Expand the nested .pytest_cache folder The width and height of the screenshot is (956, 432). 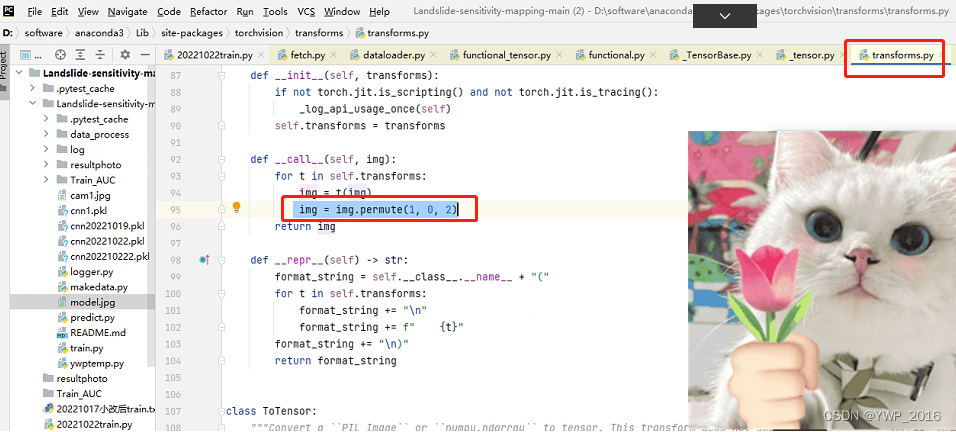click(46, 119)
